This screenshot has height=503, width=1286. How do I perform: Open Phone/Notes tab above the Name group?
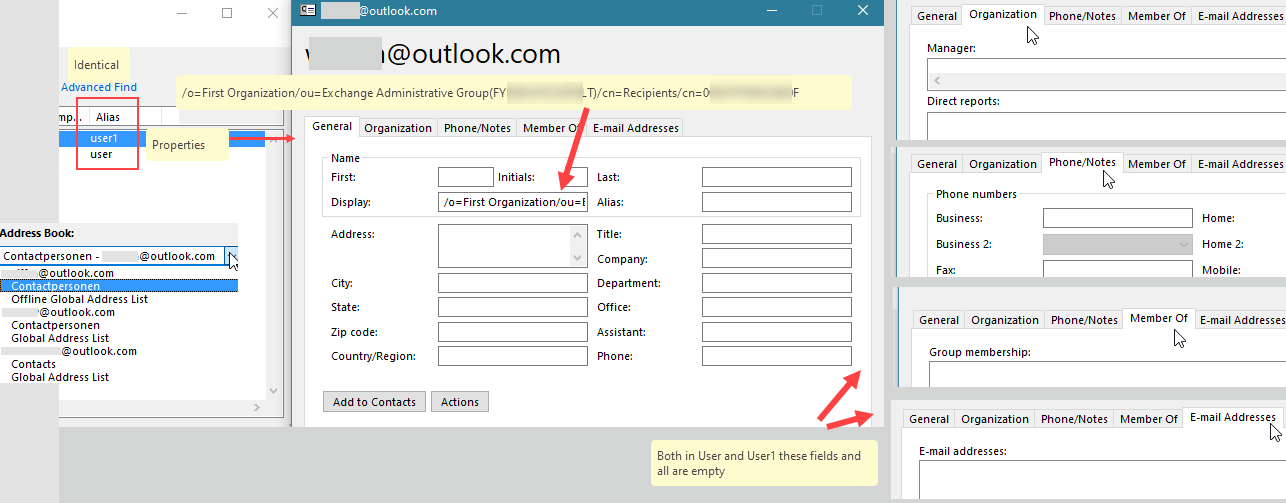tap(477, 128)
